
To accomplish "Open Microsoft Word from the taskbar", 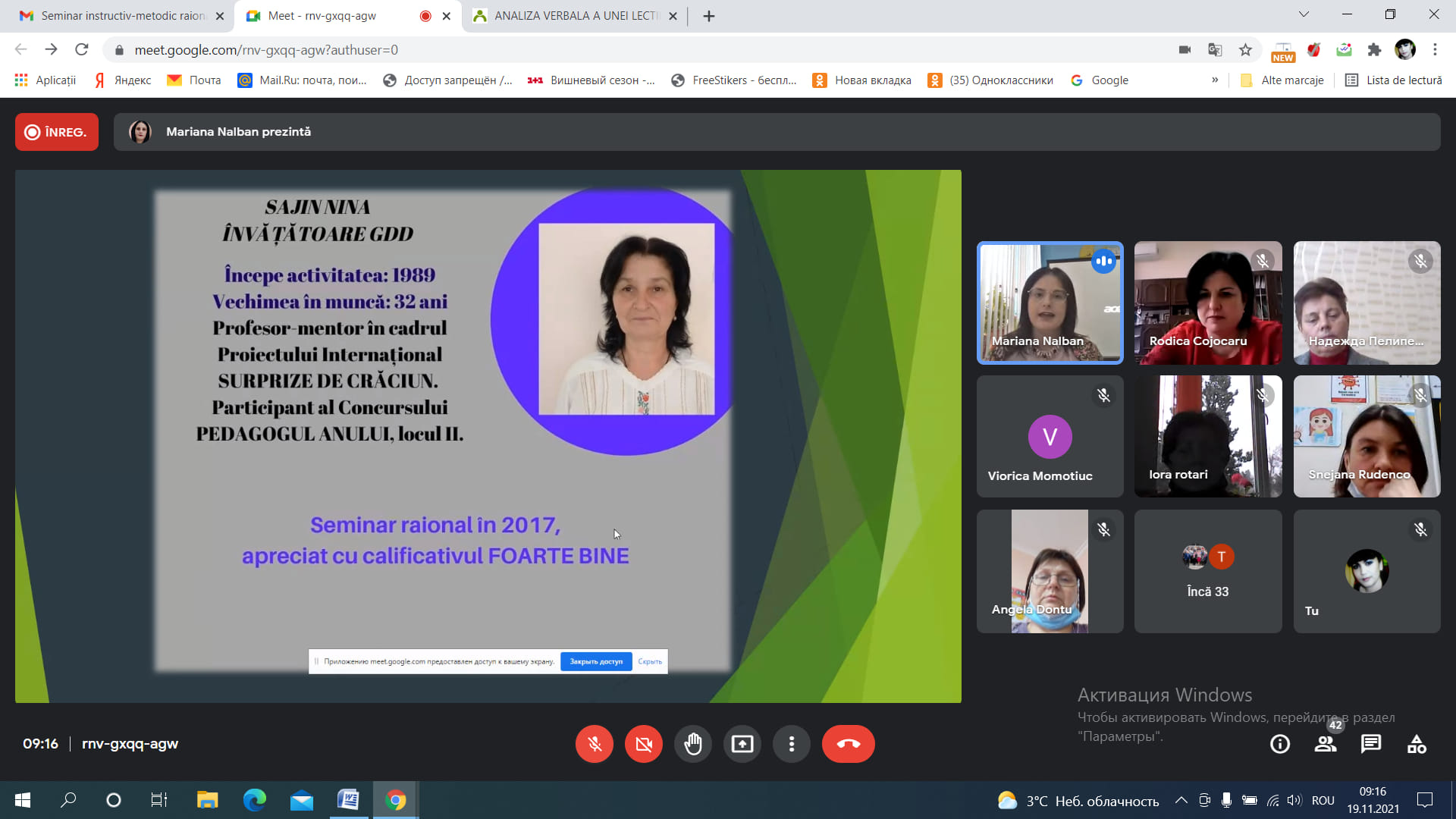I will coord(348,800).
